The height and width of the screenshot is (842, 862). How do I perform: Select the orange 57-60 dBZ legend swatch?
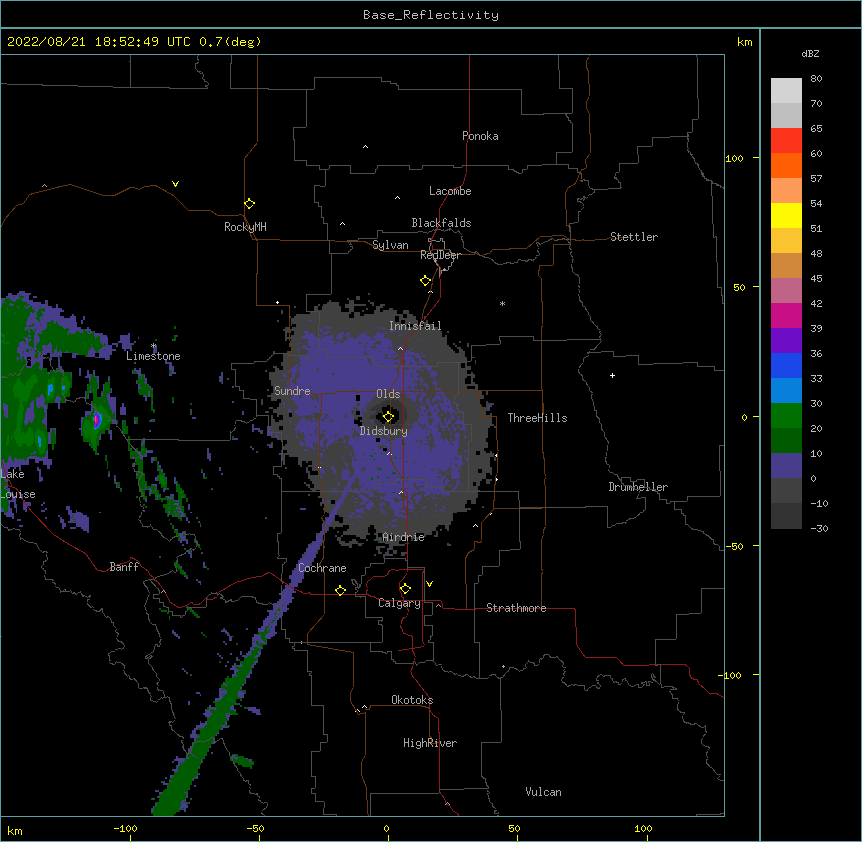786,165
